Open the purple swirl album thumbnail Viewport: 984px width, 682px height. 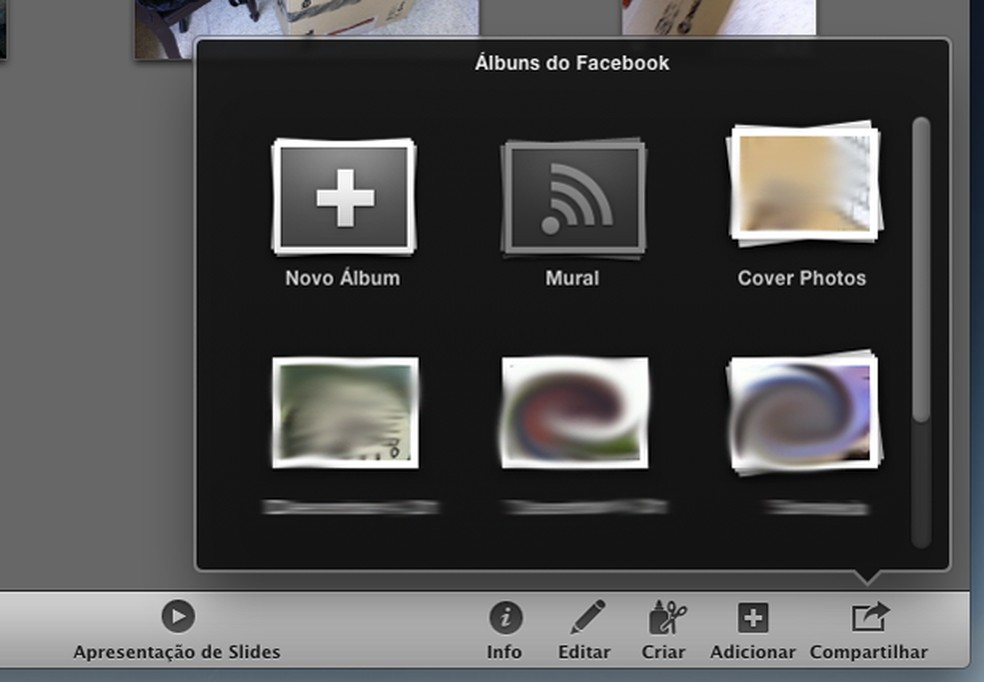tap(804, 412)
